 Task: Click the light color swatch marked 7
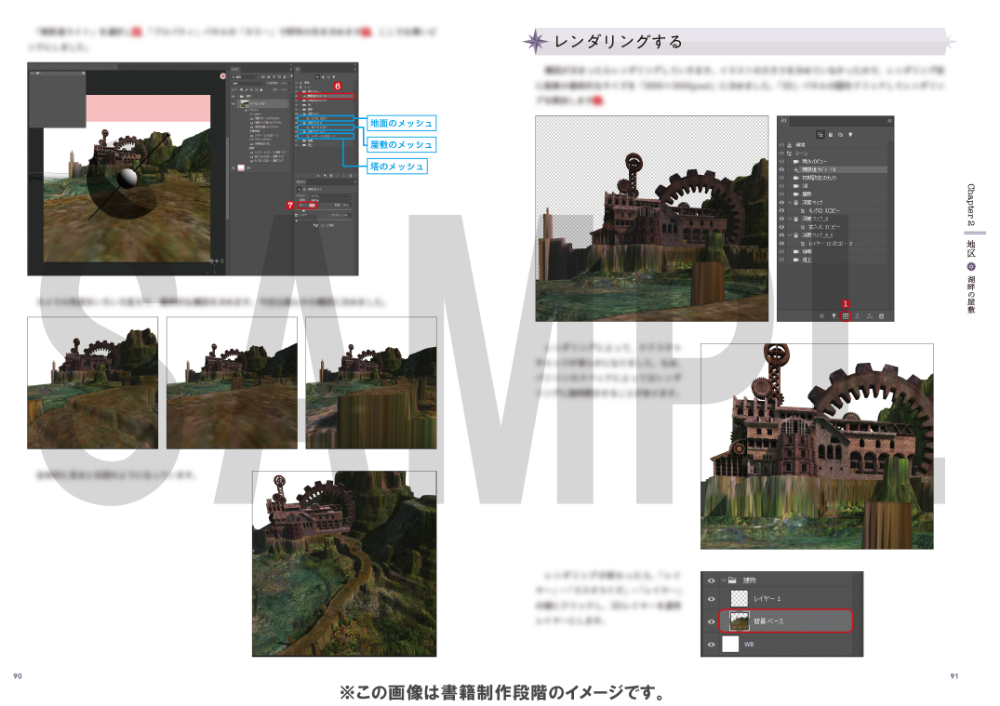pyautogui.click(x=312, y=205)
